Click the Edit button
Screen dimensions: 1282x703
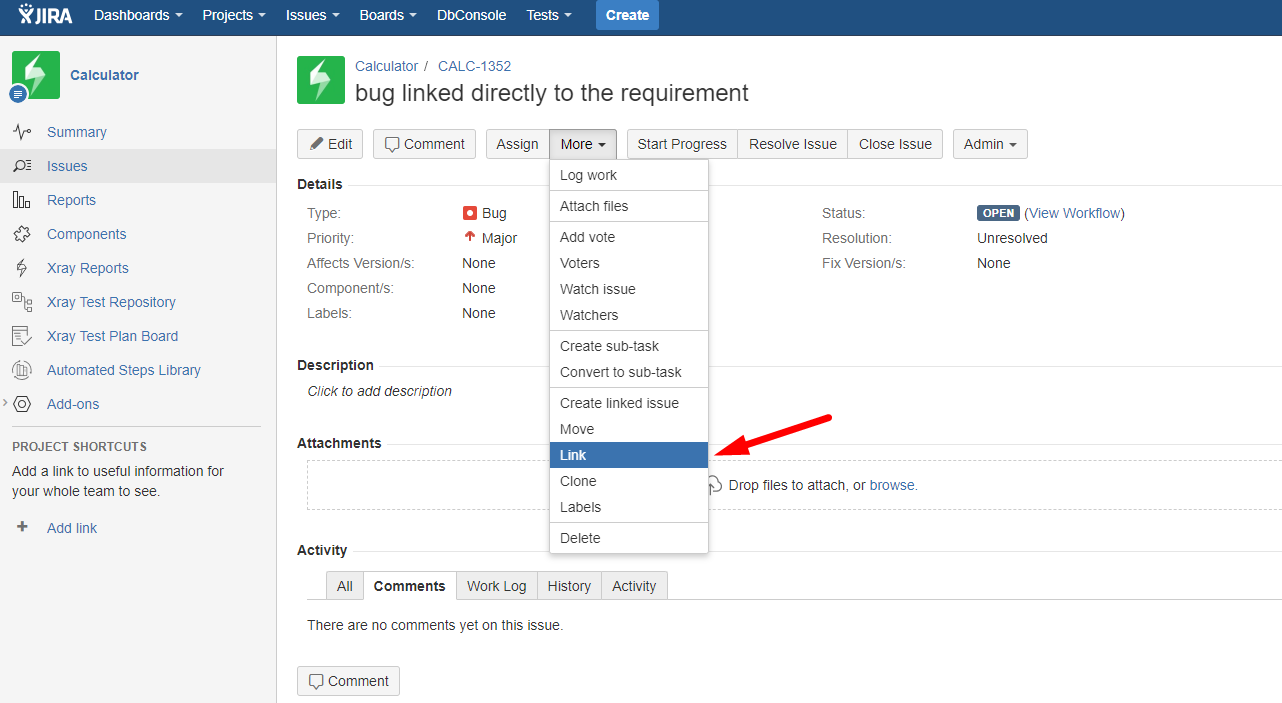coord(330,144)
